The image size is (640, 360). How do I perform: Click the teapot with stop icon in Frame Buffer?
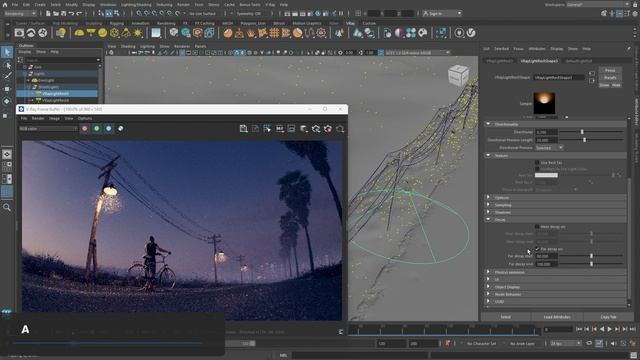coord(328,129)
